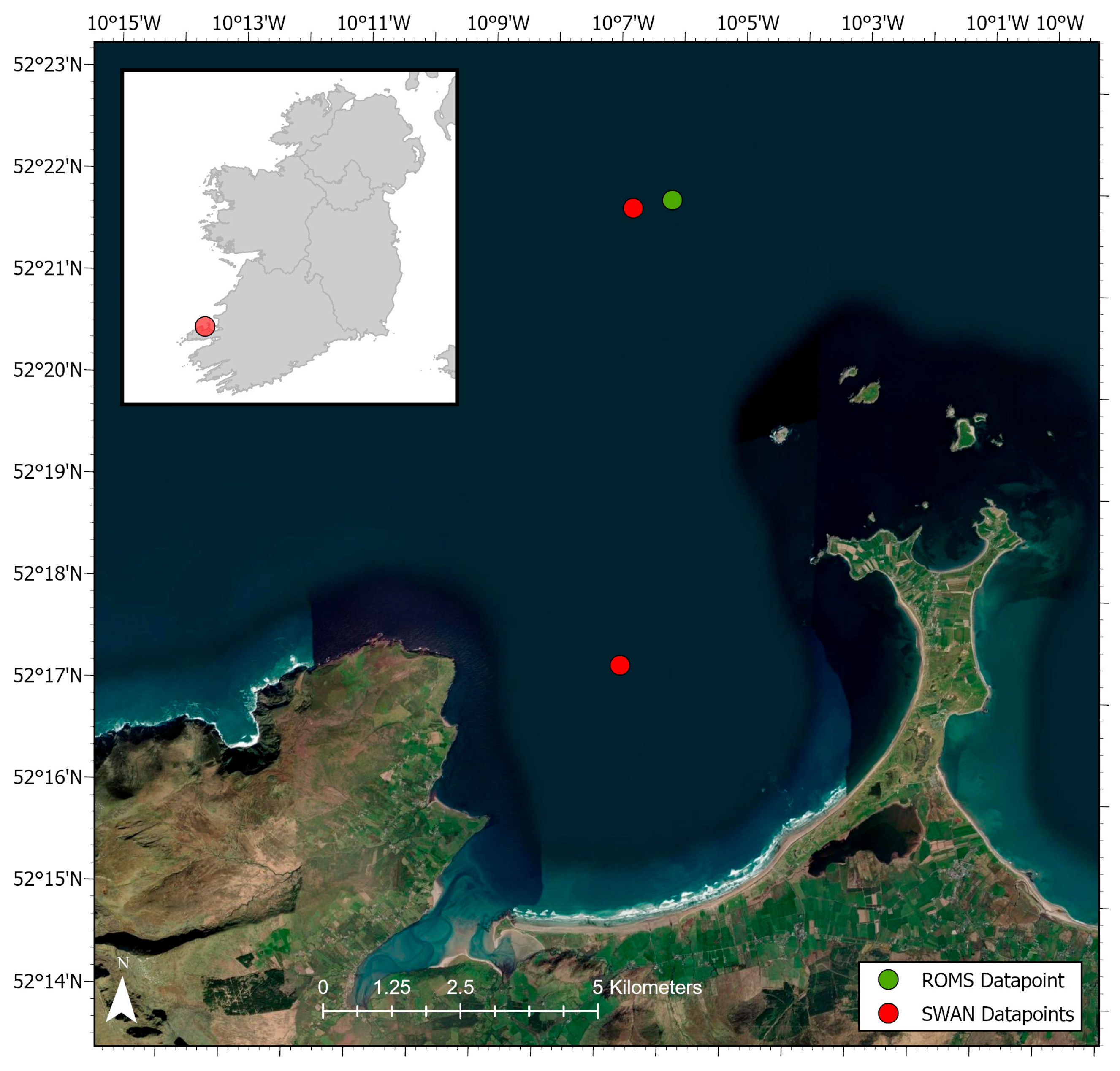Click the 52°14'N latitude label
1120x1071 pixels.
(48, 981)
